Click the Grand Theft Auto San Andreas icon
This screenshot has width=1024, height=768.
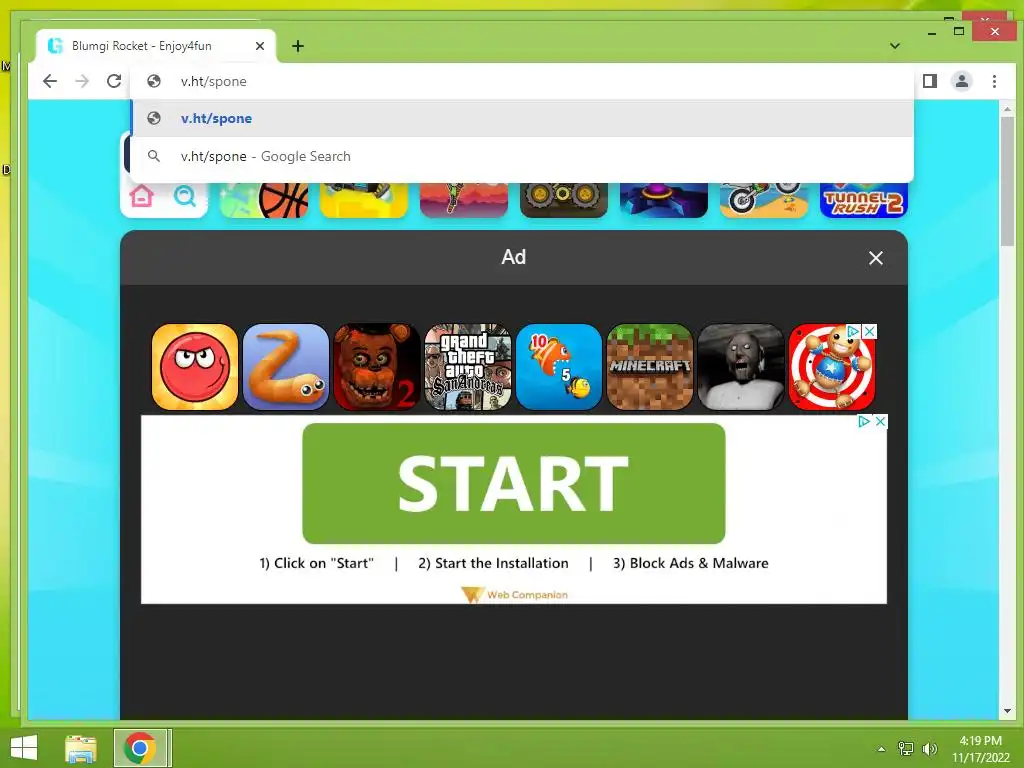468,367
